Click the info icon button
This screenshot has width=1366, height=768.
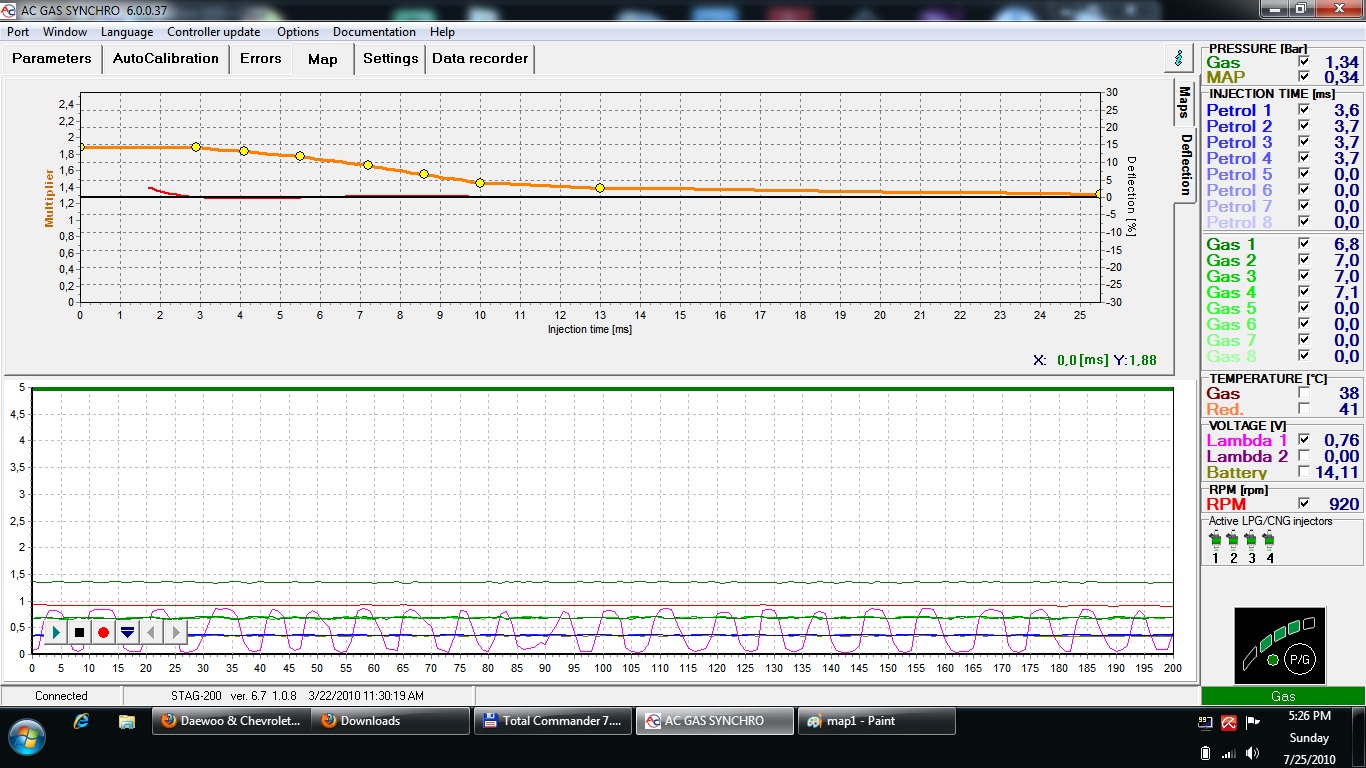tap(1179, 58)
